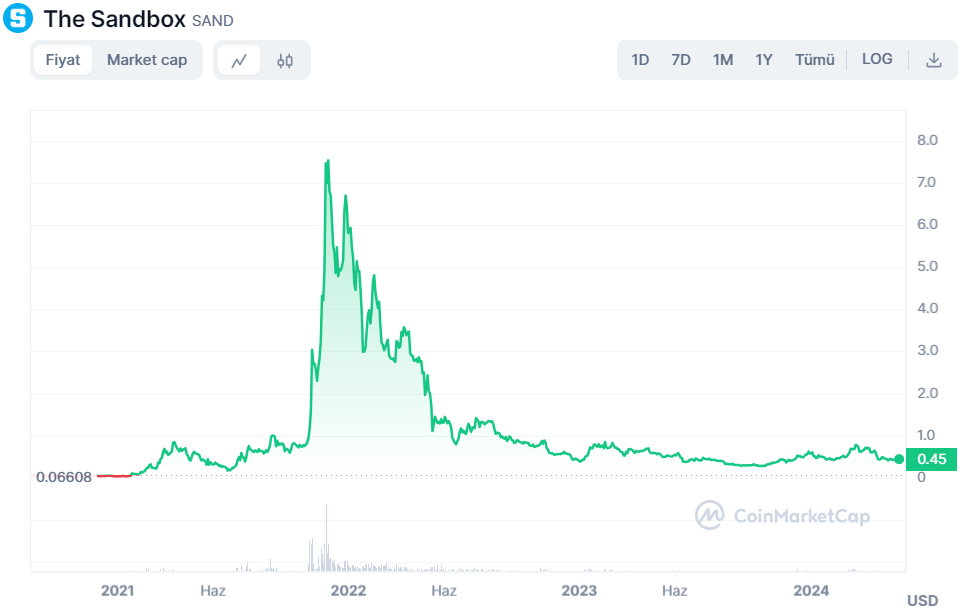Viewport: 969px width, 616px height.
Task: Set time range to 1M
Action: pos(723,60)
